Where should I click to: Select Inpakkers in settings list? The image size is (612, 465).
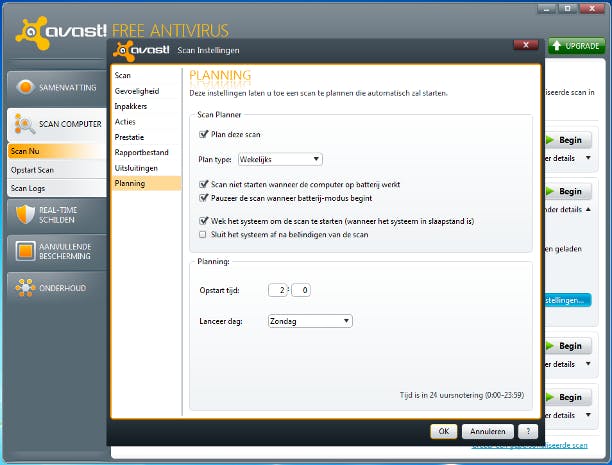[x=146, y=106]
